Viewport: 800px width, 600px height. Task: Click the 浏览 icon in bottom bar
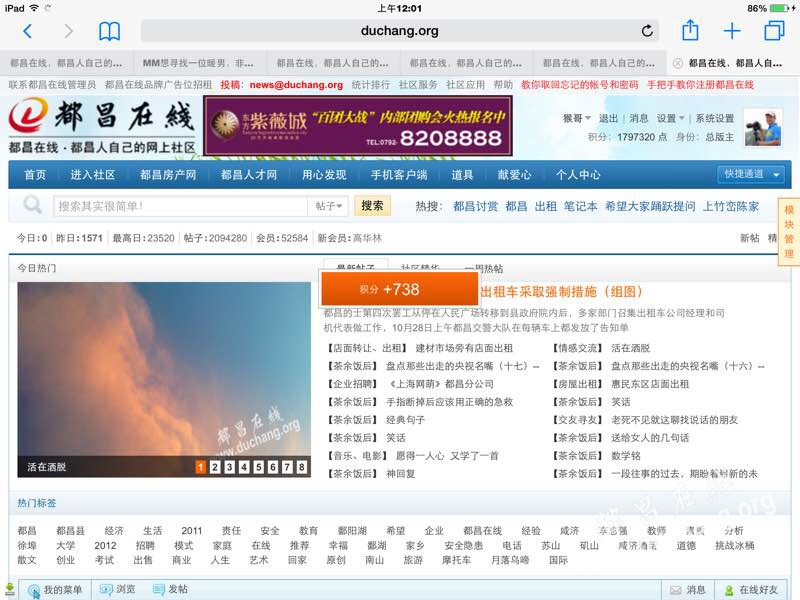(106, 590)
